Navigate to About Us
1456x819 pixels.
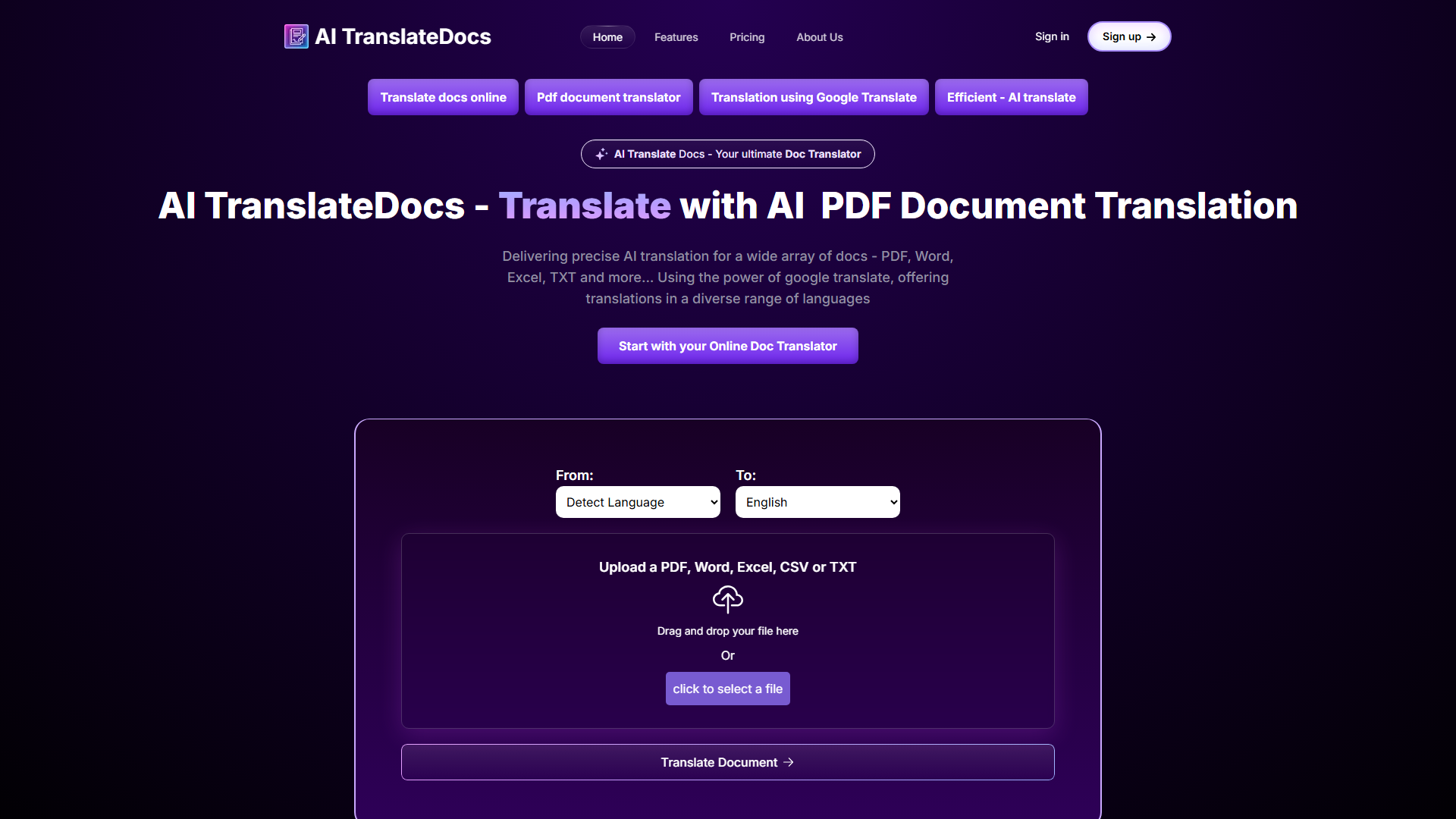819,37
